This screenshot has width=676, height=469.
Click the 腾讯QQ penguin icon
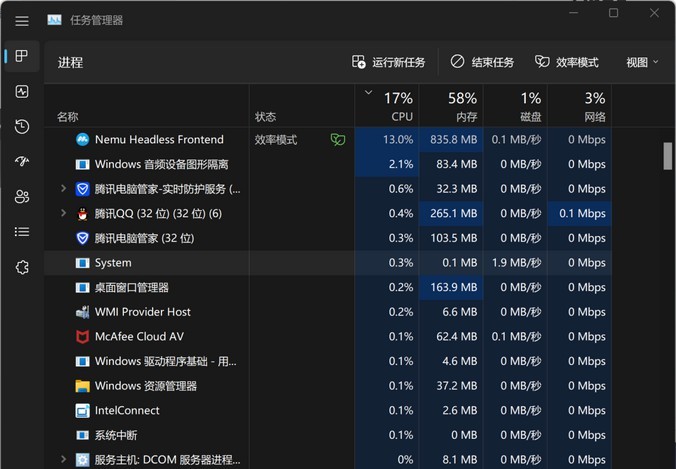(x=82, y=214)
